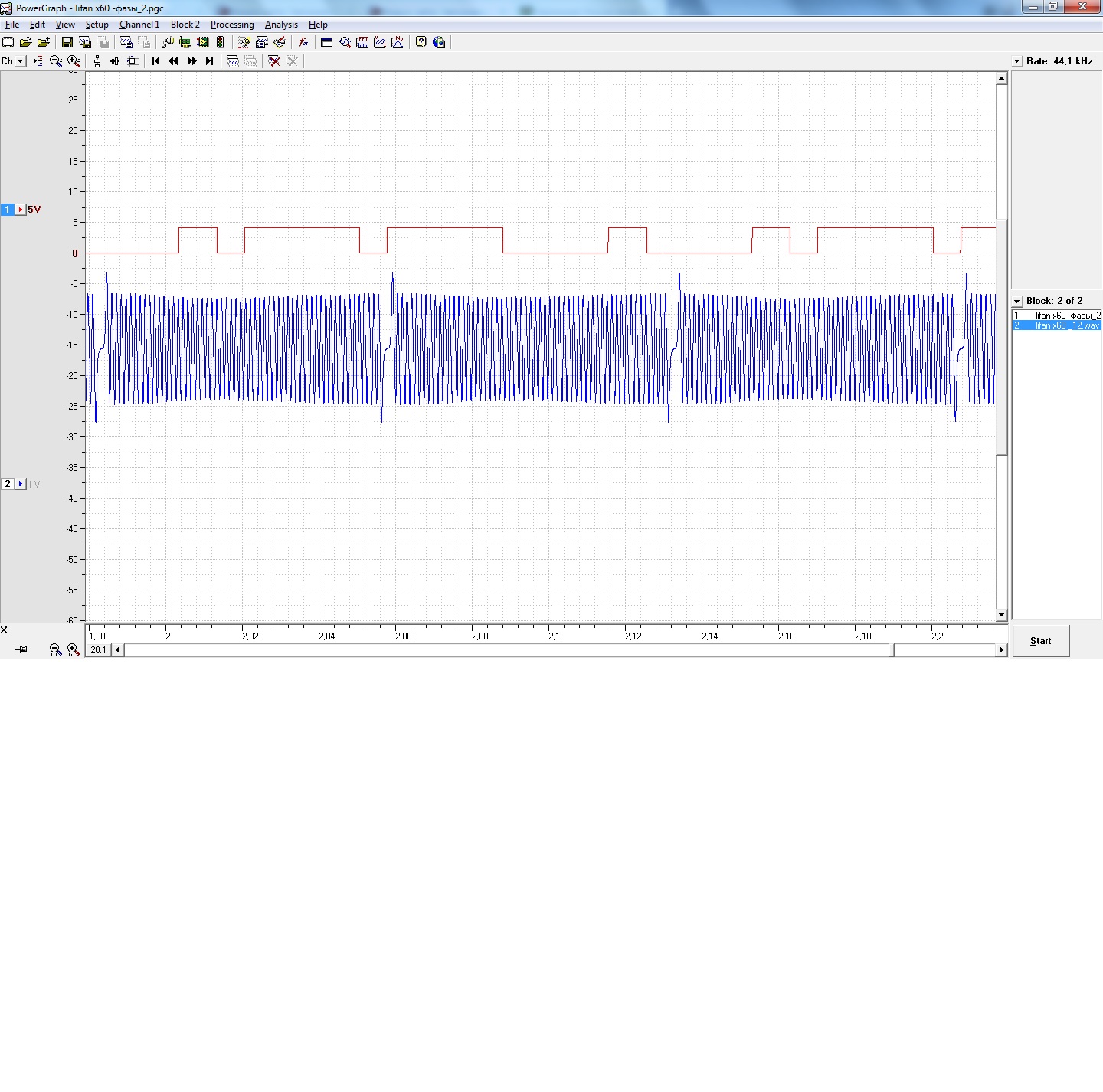Click the Start button

[1040, 641]
